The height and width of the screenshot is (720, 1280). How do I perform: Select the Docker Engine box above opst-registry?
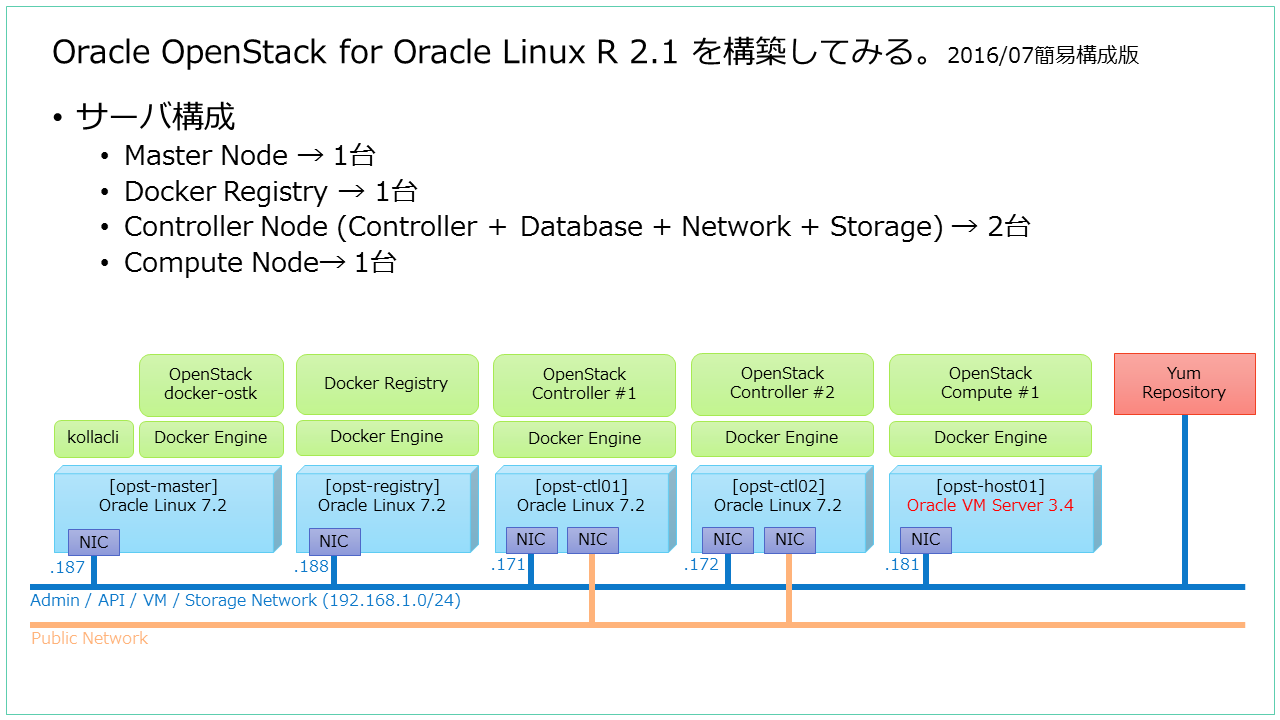tap(386, 437)
